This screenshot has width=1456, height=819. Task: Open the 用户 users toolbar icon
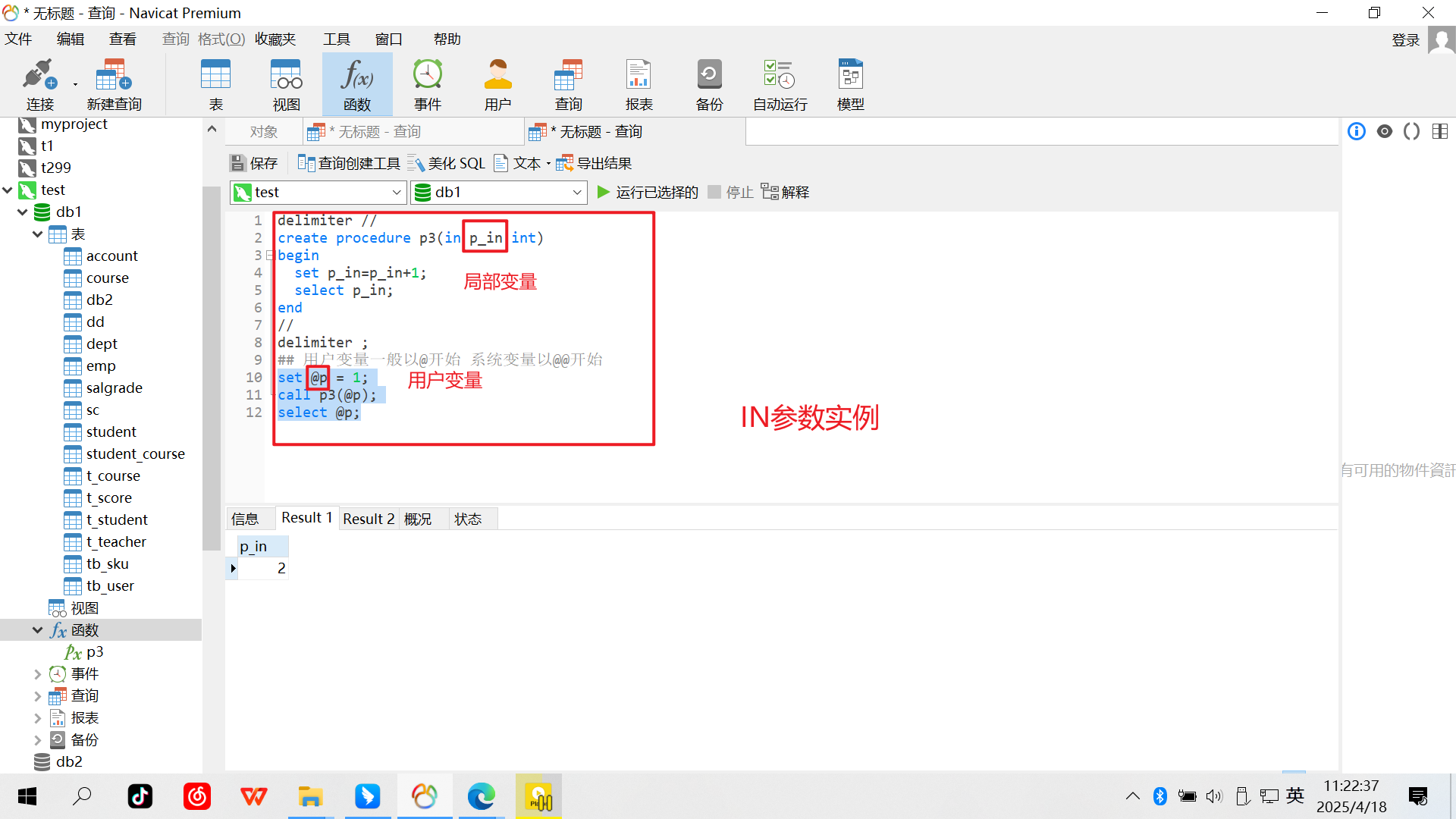(x=498, y=85)
